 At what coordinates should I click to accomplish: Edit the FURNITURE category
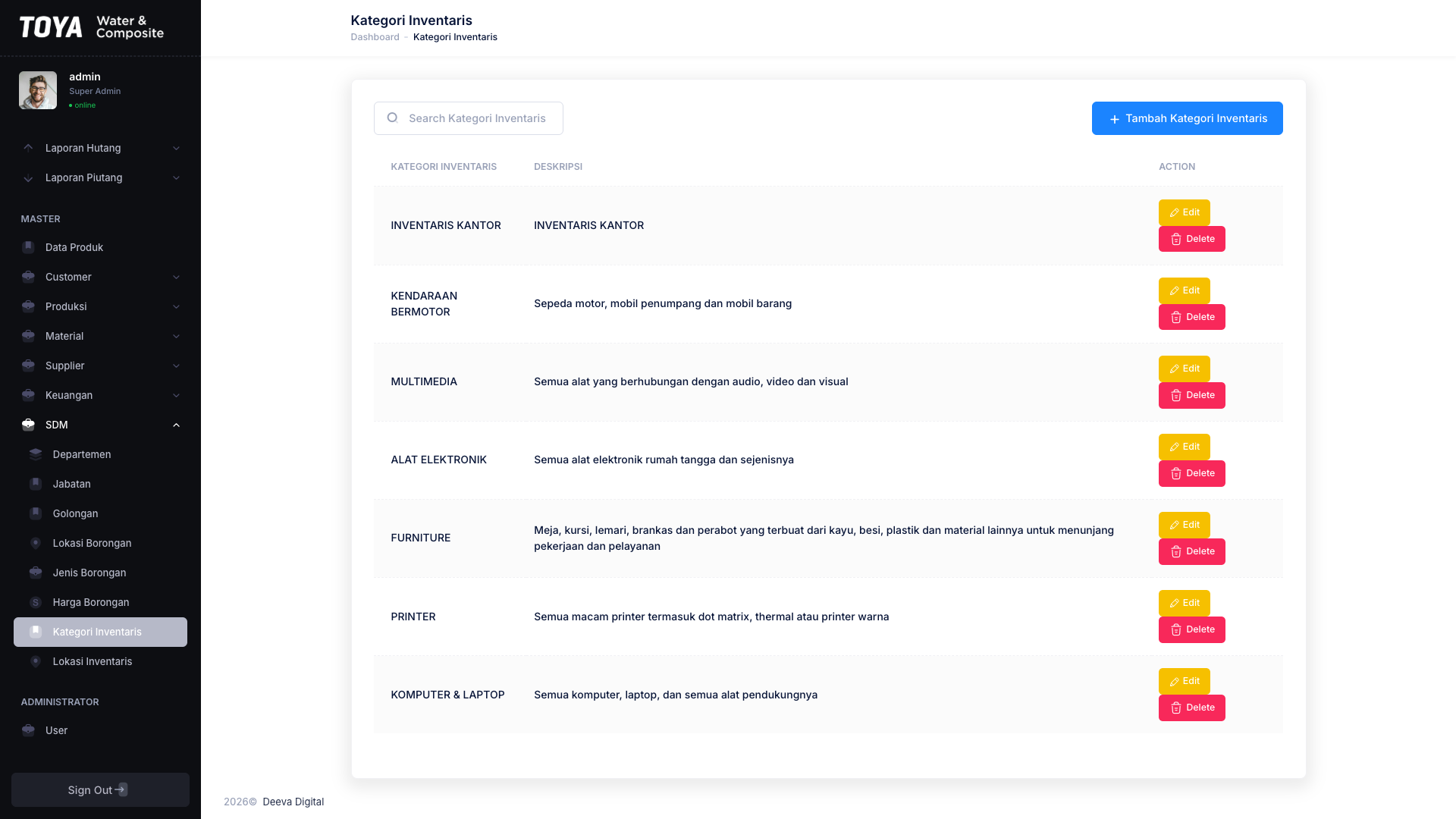(1184, 525)
